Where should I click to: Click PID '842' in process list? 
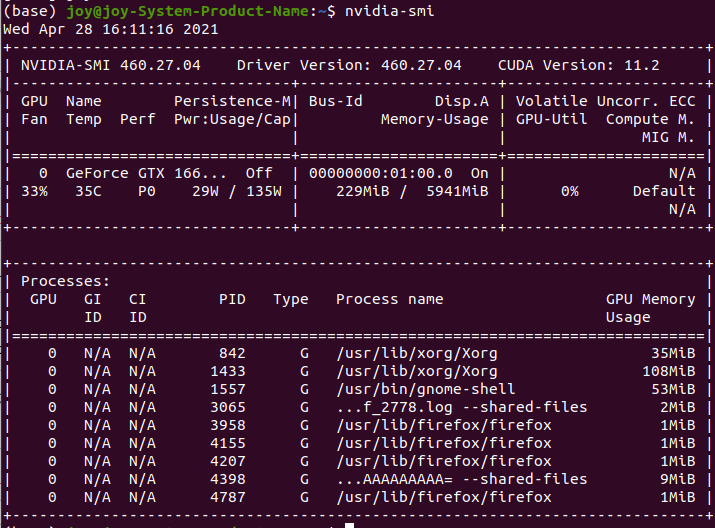[232, 353]
